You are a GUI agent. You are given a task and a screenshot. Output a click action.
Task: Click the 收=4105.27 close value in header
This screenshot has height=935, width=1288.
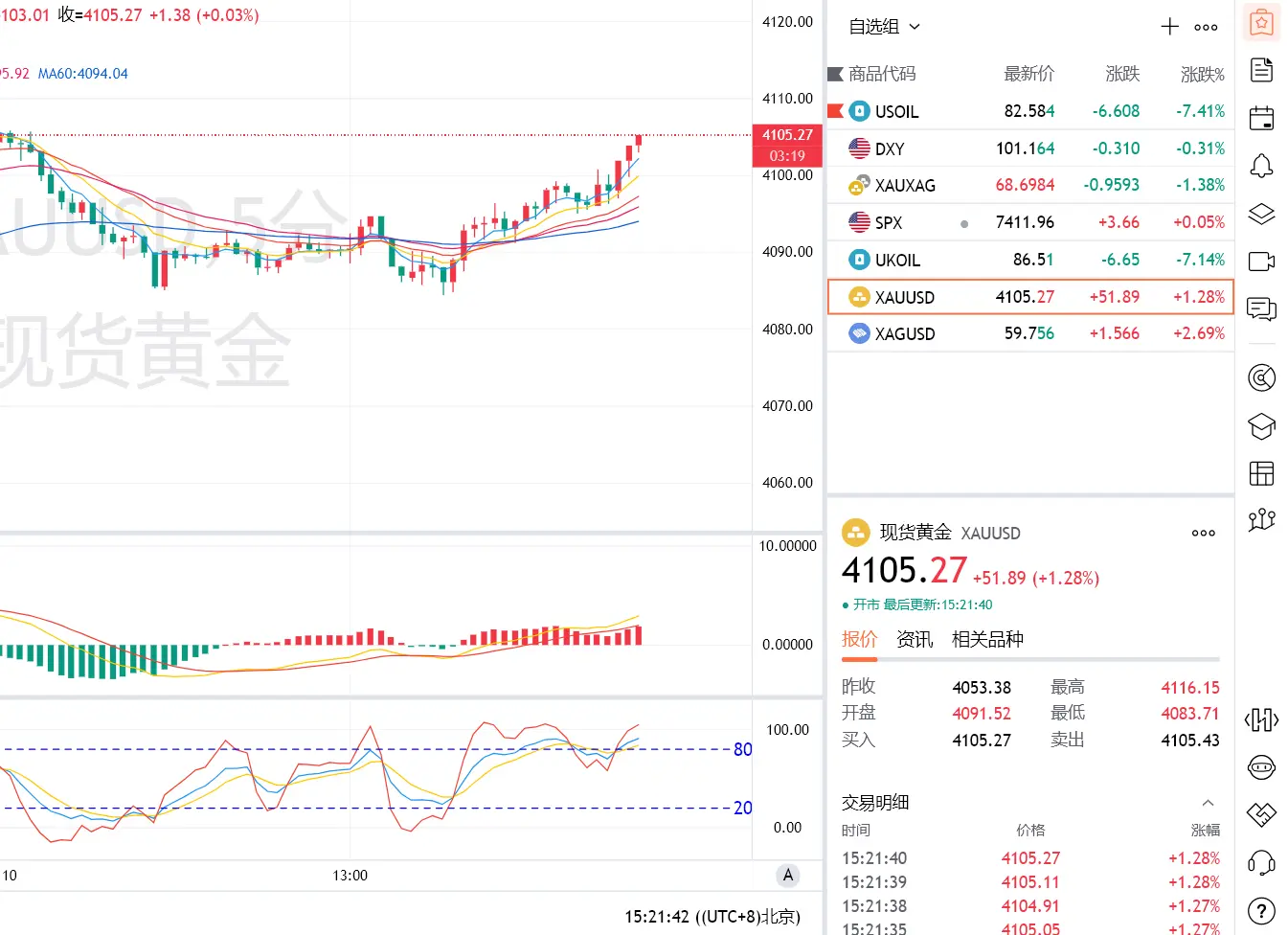coord(100,15)
